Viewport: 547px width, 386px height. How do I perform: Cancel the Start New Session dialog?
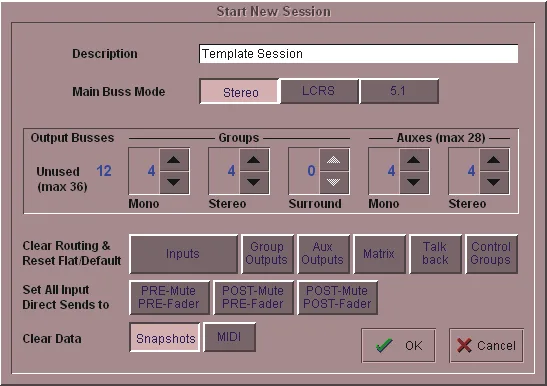click(x=486, y=346)
